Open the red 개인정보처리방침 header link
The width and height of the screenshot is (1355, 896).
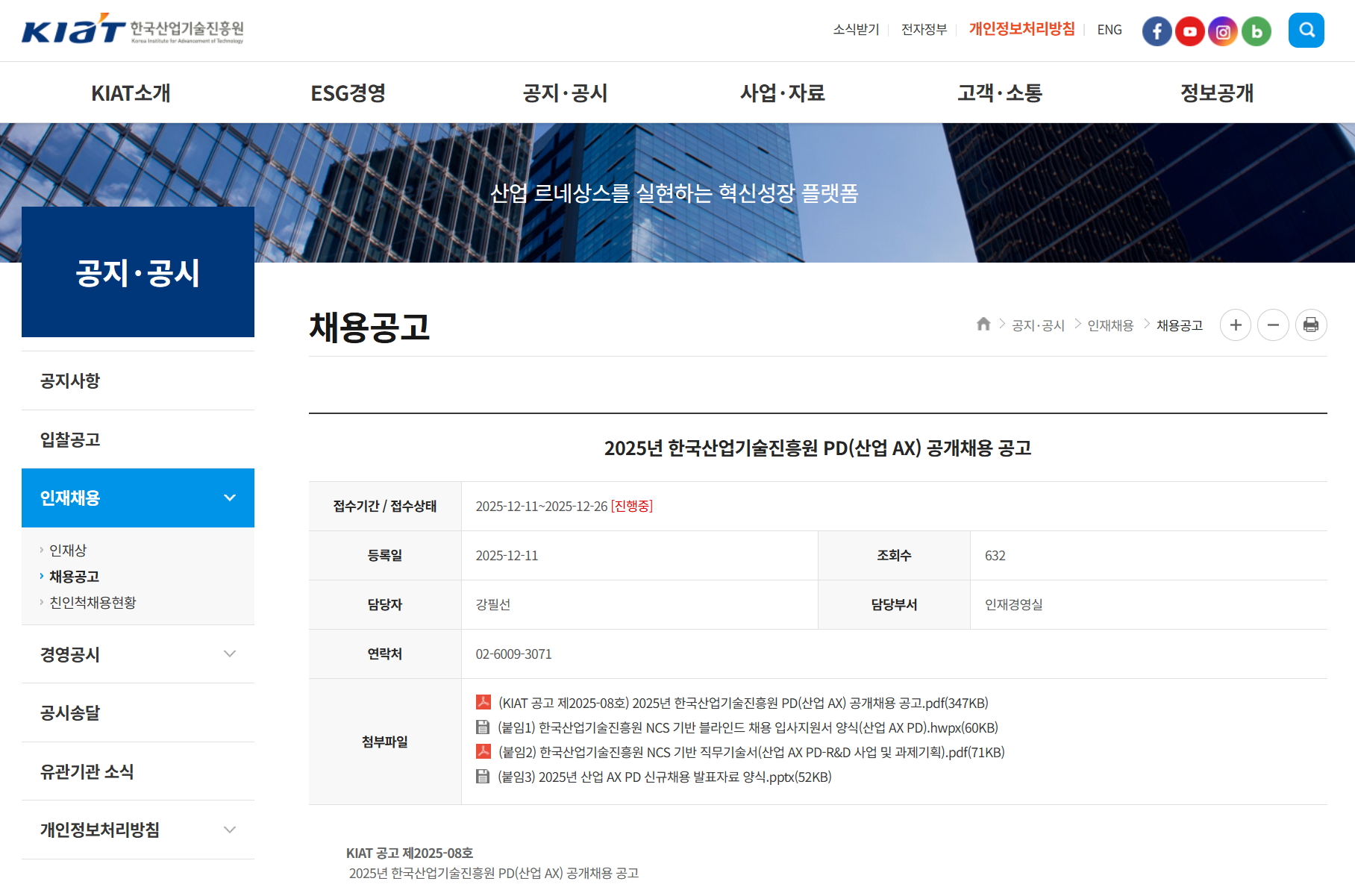click(x=1021, y=29)
